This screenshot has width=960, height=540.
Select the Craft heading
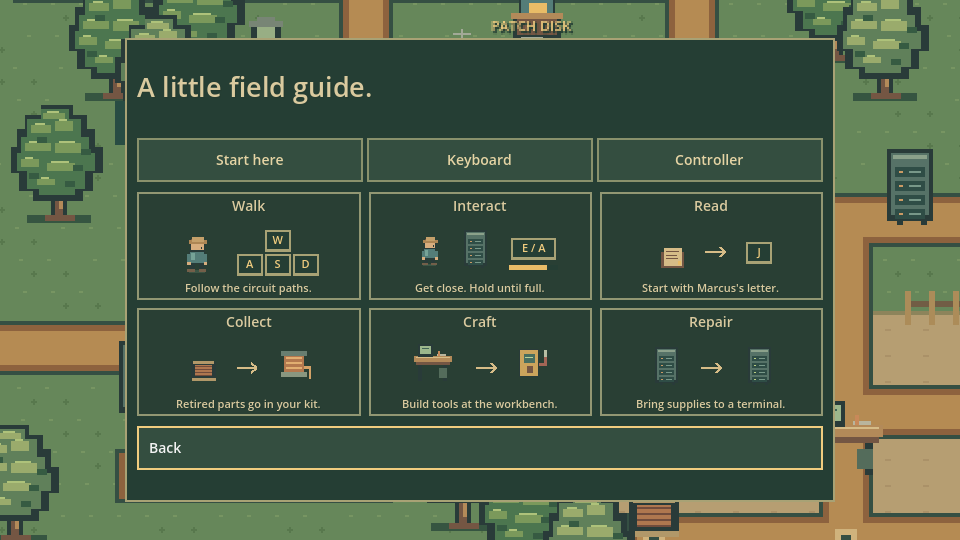point(479,321)
